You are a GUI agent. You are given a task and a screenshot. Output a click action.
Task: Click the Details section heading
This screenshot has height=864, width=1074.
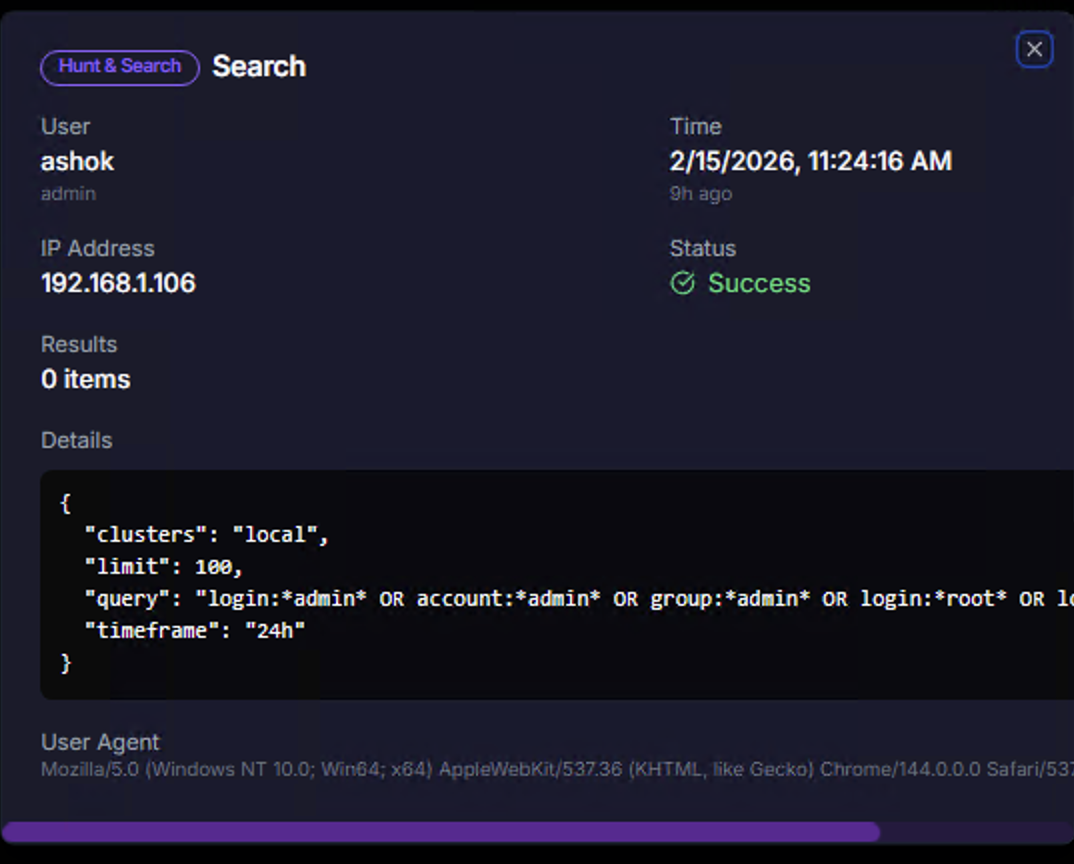click(x=76, y=440)
